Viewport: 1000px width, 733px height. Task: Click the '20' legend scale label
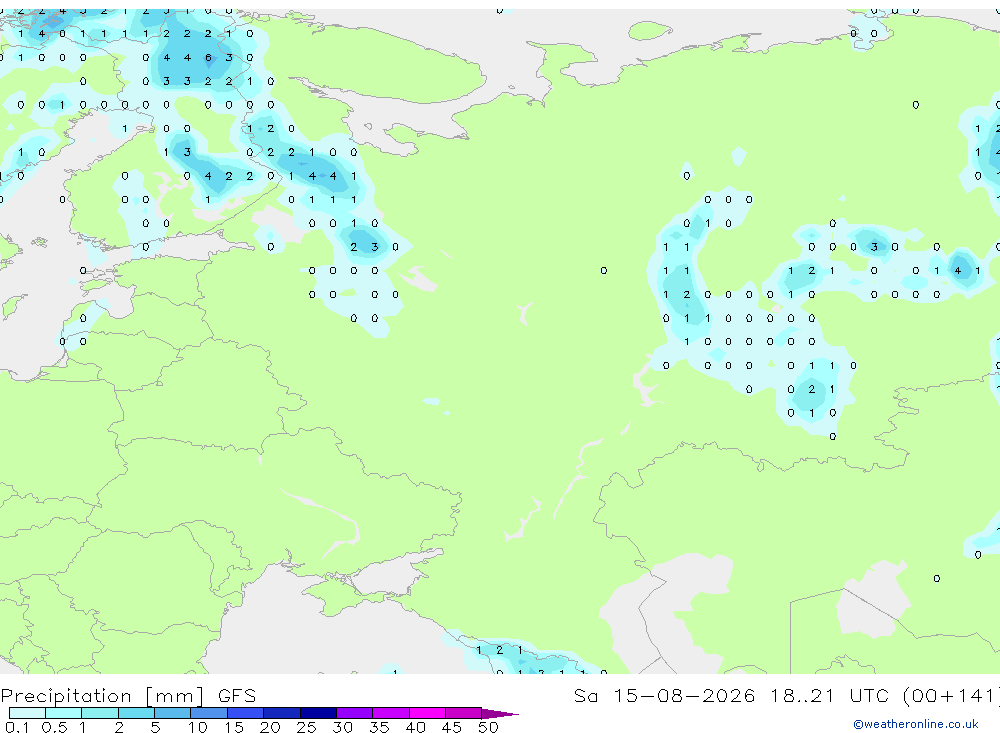270,727
